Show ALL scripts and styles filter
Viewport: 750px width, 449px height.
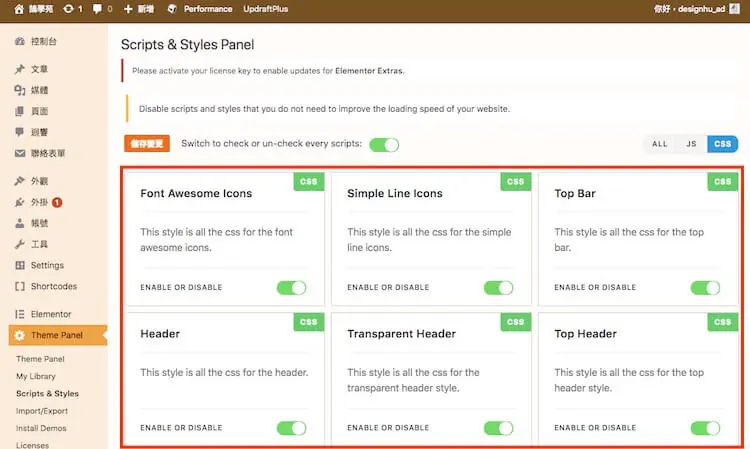pos(660,144)
